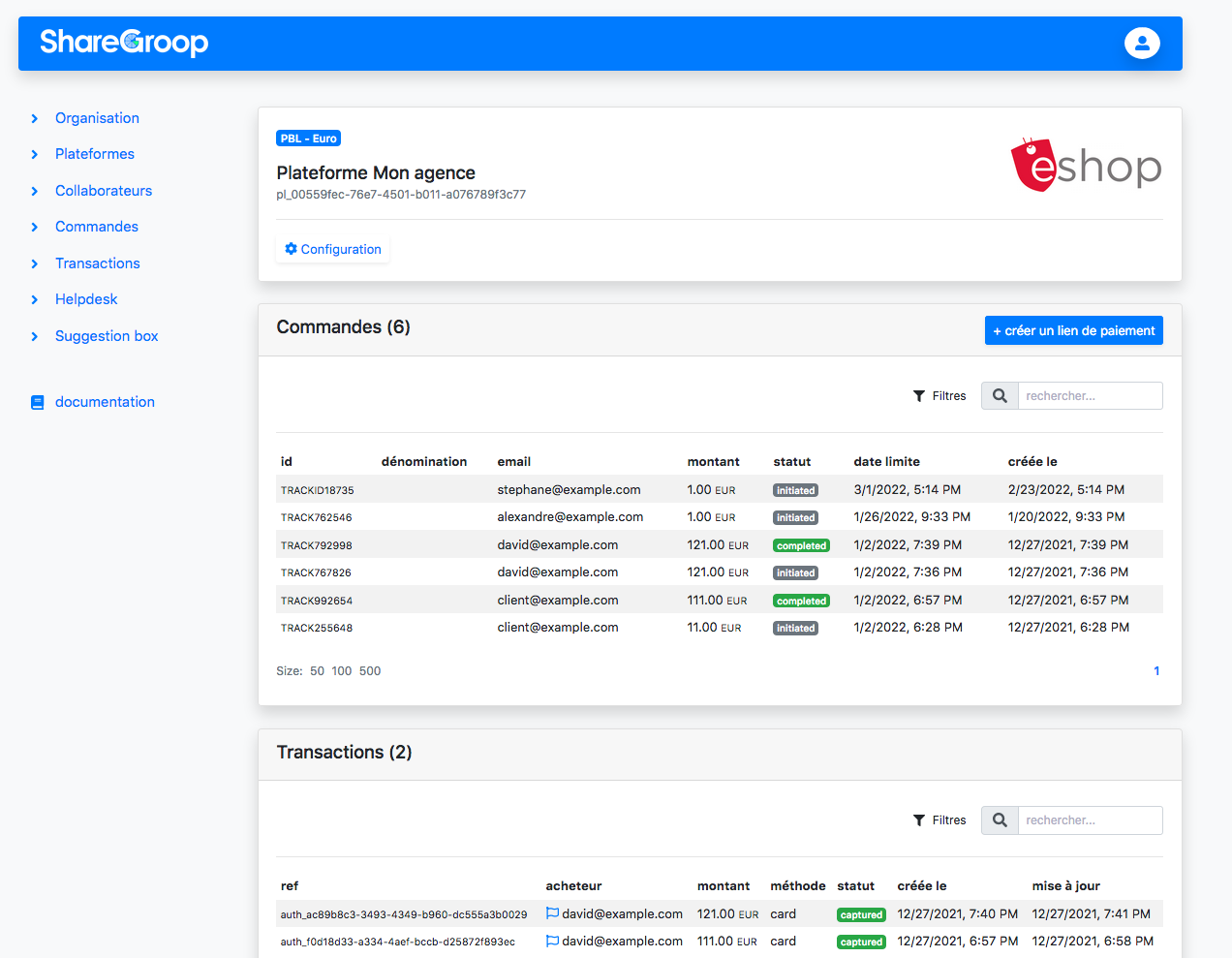The height and width of the screenshot is (958, 1232).
Task: Expand the Transactions sidebar chevron
Action: [x=35, y=263]
